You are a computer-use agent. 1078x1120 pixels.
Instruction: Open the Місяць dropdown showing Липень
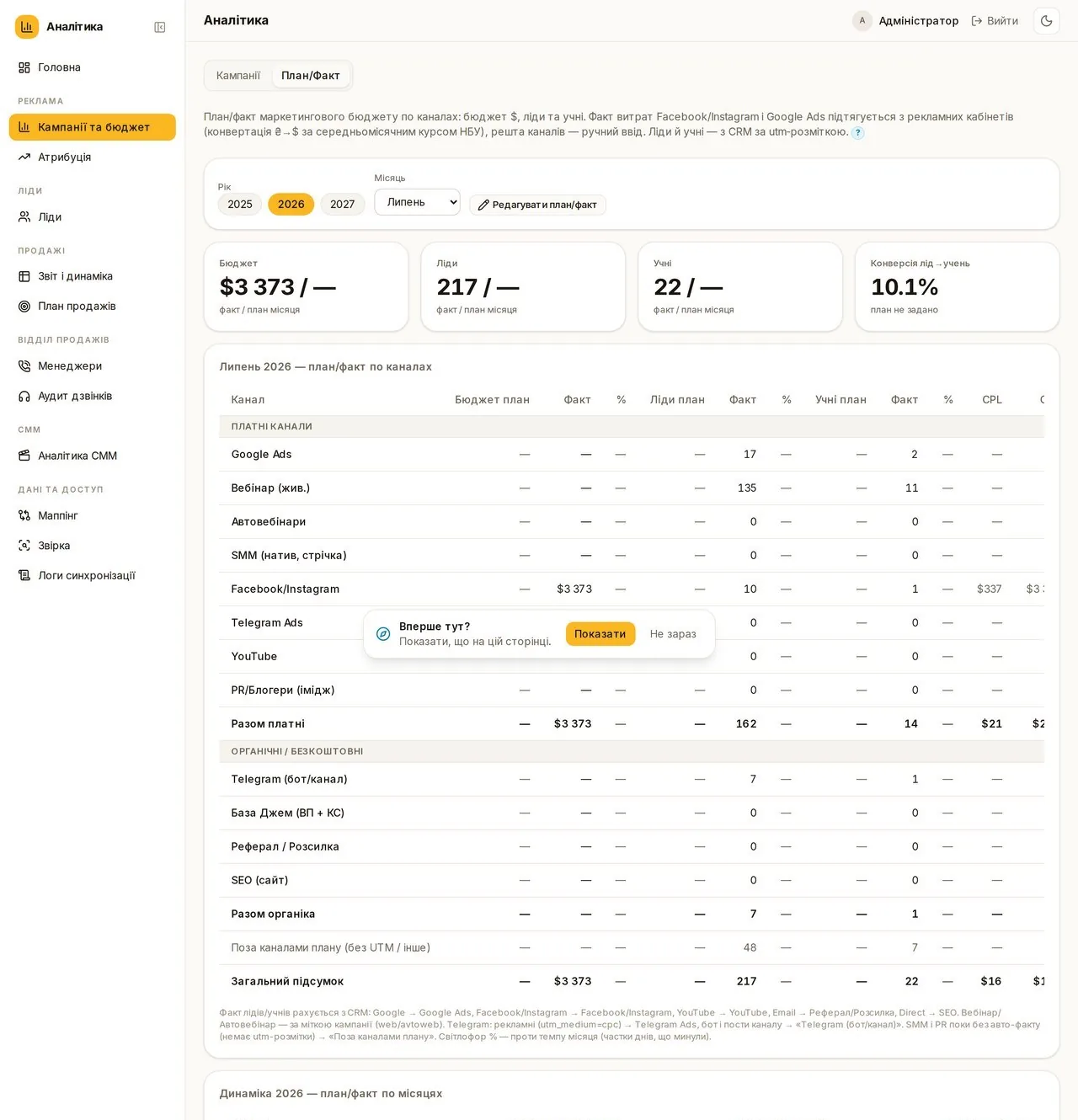pos(417,202)
